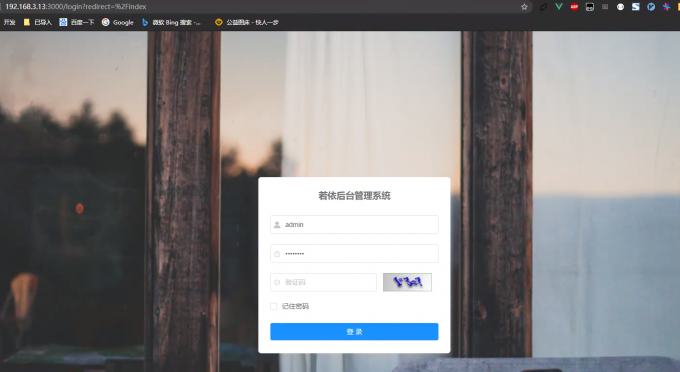
Task: Tick the 记住密码 checkbox
Action: pyautogui.click(x=274, y=307)
